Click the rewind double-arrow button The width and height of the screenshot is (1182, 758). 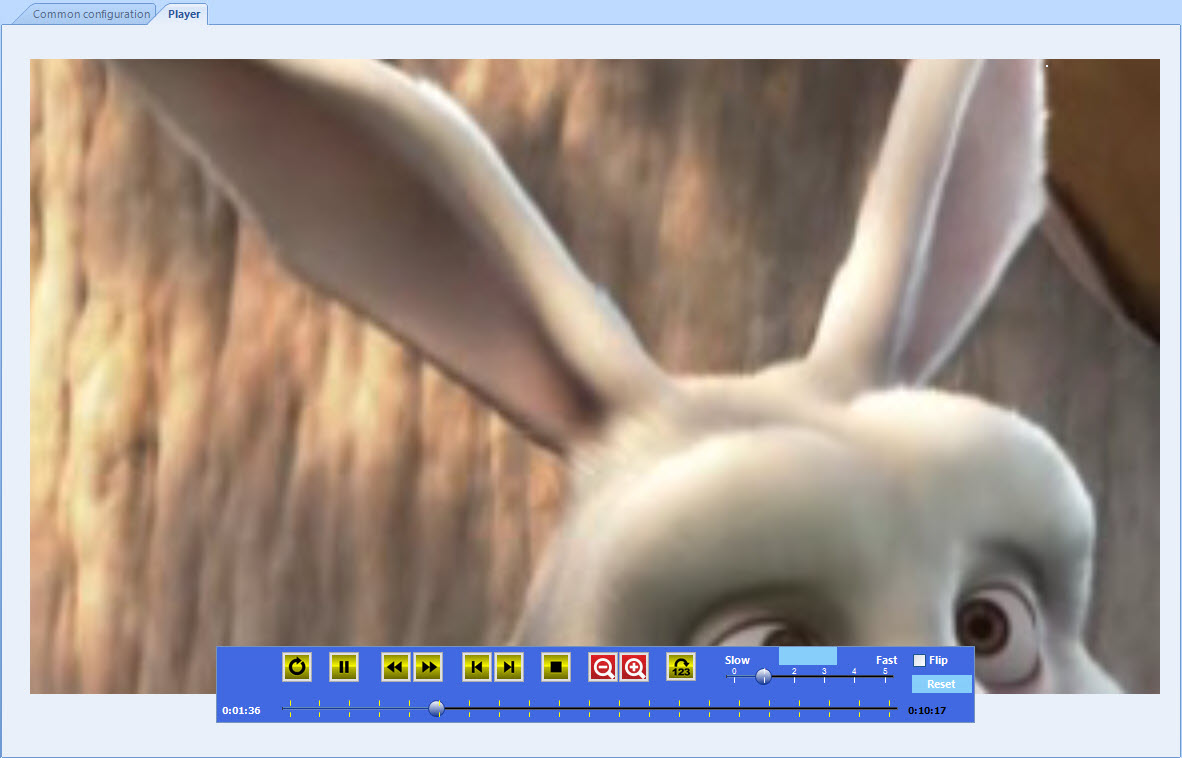point(396,667)
